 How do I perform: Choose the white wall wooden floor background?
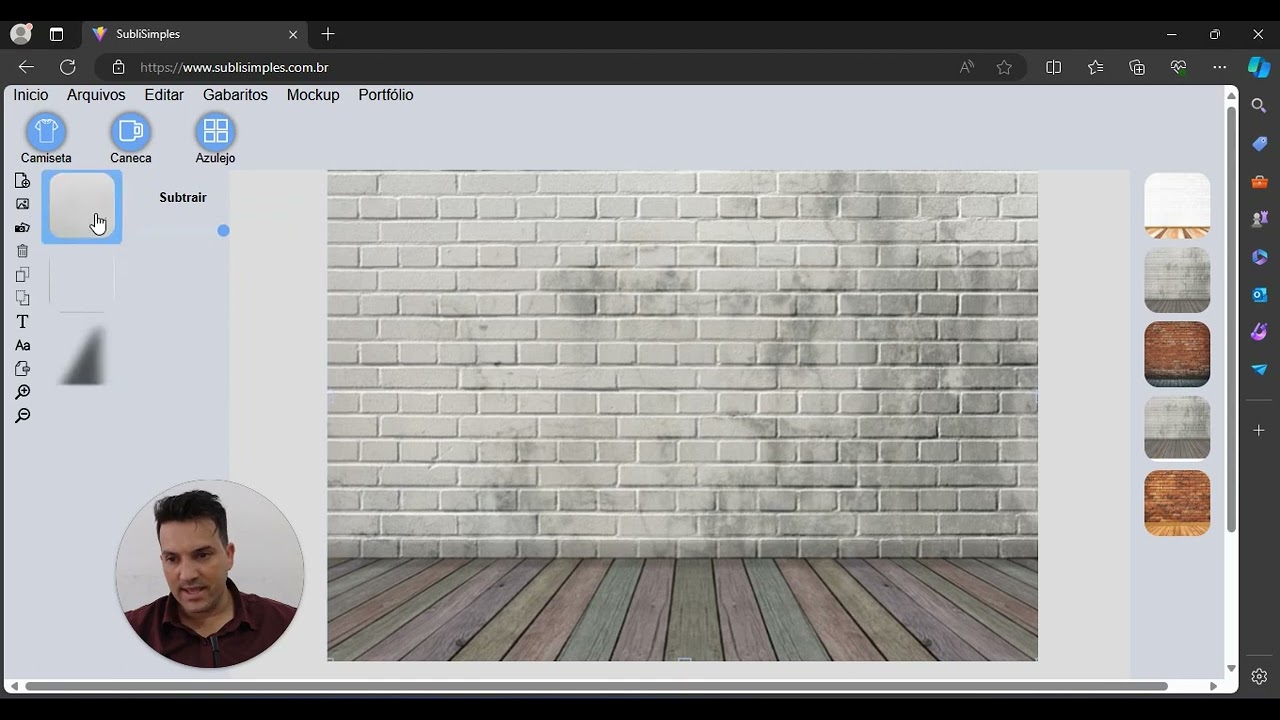coord(1177,206)
